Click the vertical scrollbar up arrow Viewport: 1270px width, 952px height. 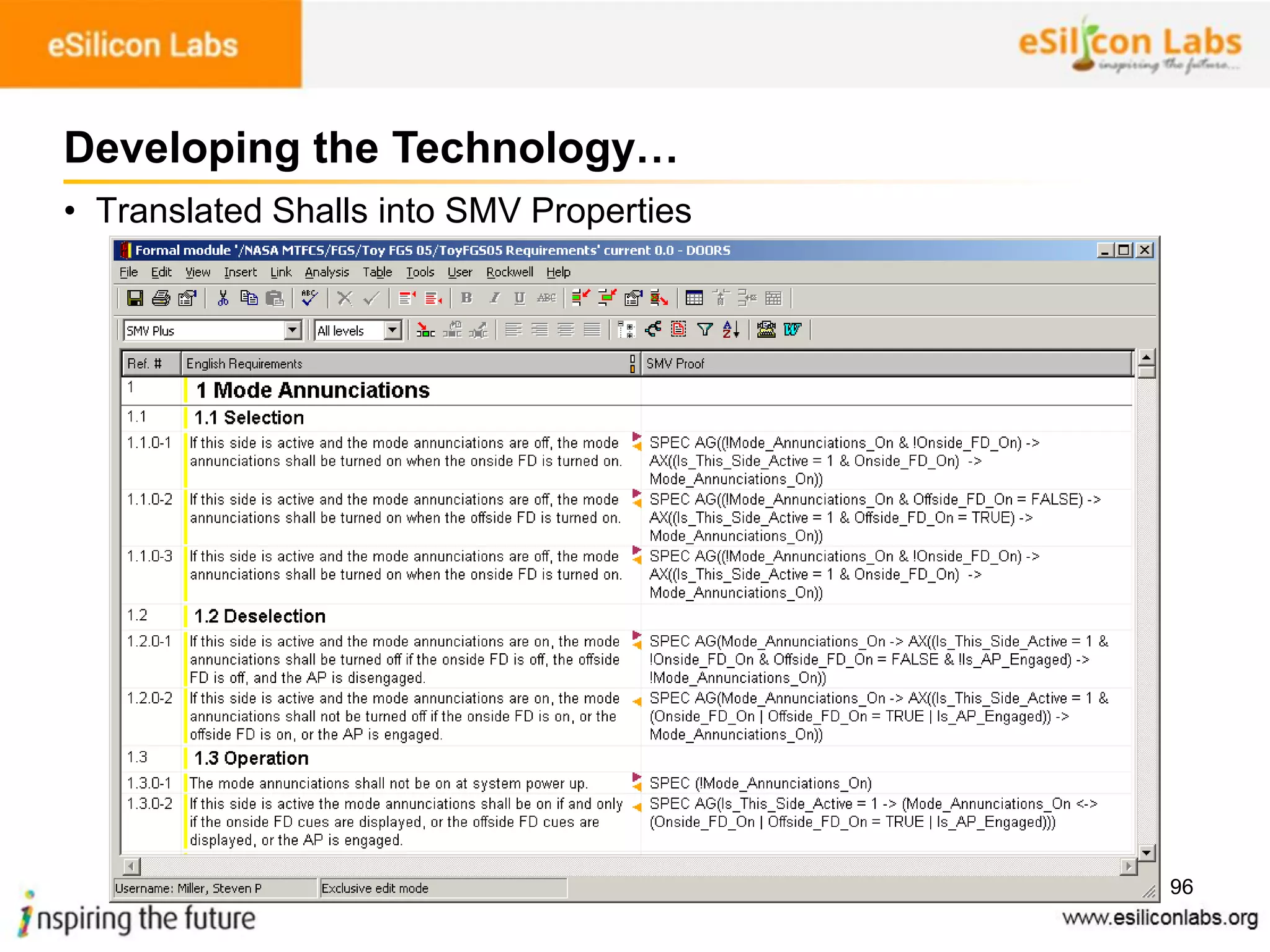coord(1147,358)
